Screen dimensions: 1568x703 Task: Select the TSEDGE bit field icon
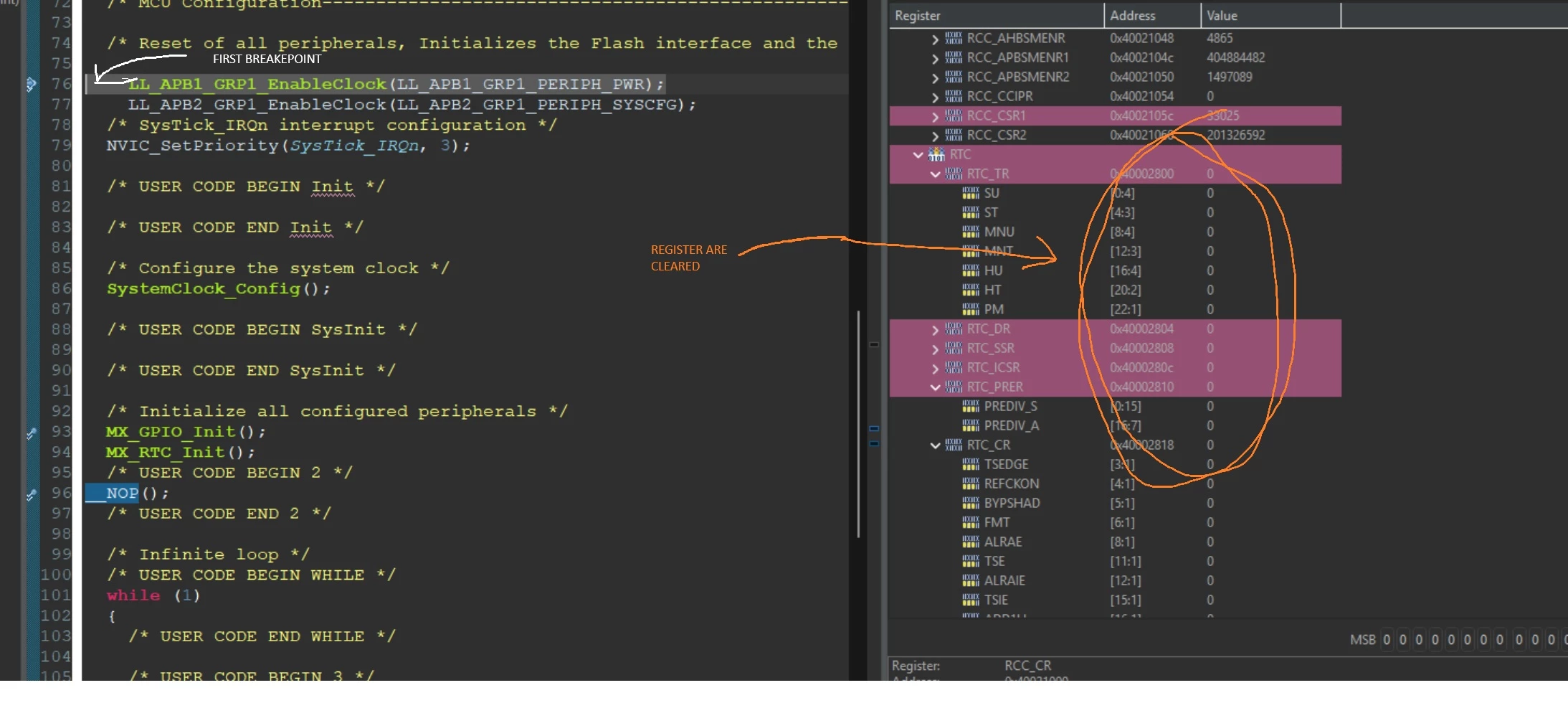click(x=971, y=464)
